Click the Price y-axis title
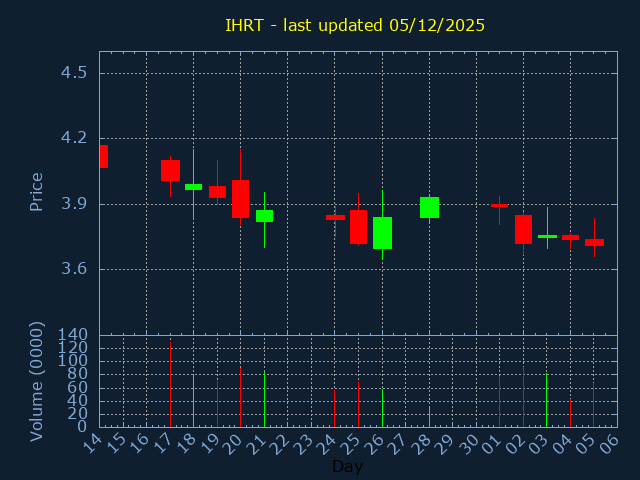This screenshot has width=640, height=480. tap(37, 191)
